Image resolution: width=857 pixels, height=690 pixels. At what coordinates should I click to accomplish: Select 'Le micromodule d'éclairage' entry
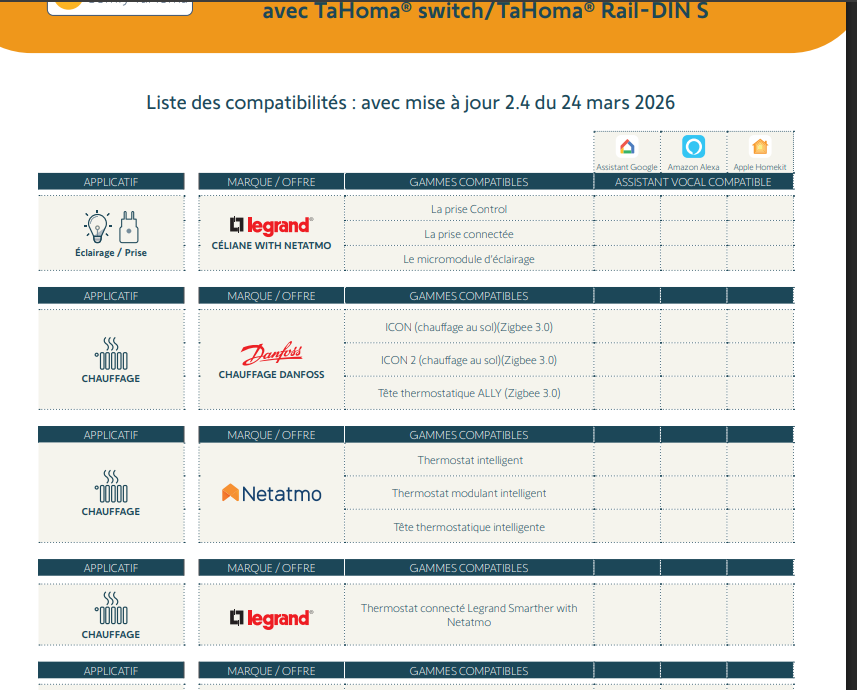click(x=469, y=259)
